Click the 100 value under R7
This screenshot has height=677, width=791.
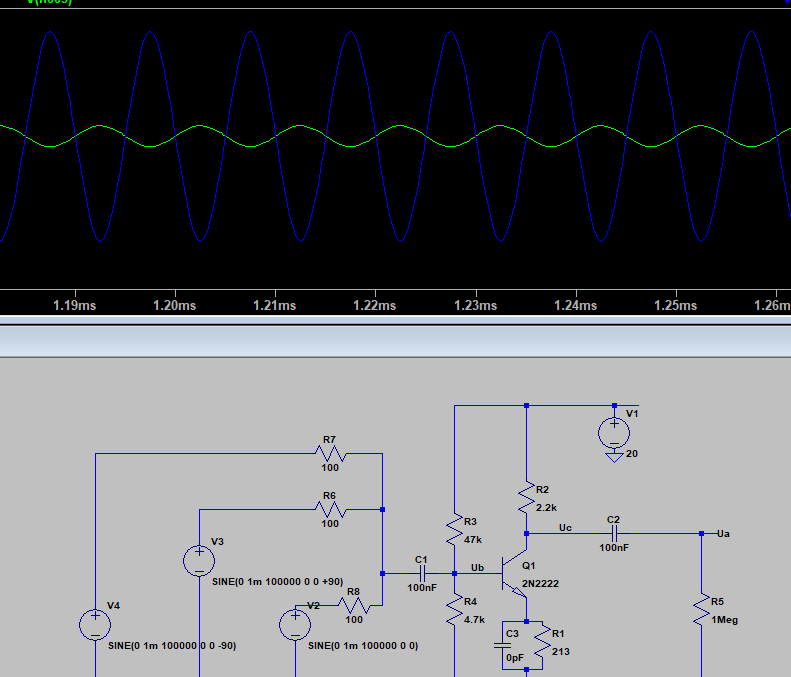[330, 468]
